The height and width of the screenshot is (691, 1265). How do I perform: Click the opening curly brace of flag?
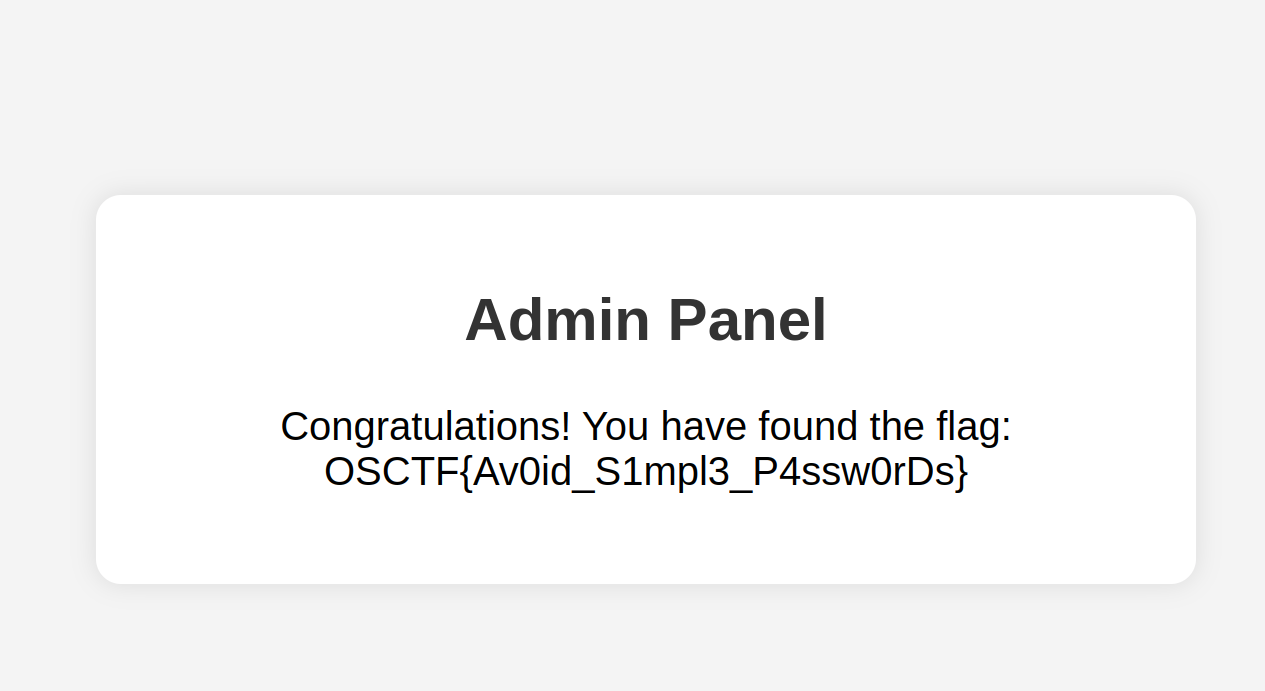pyautogui.click(x=465, y=473)
